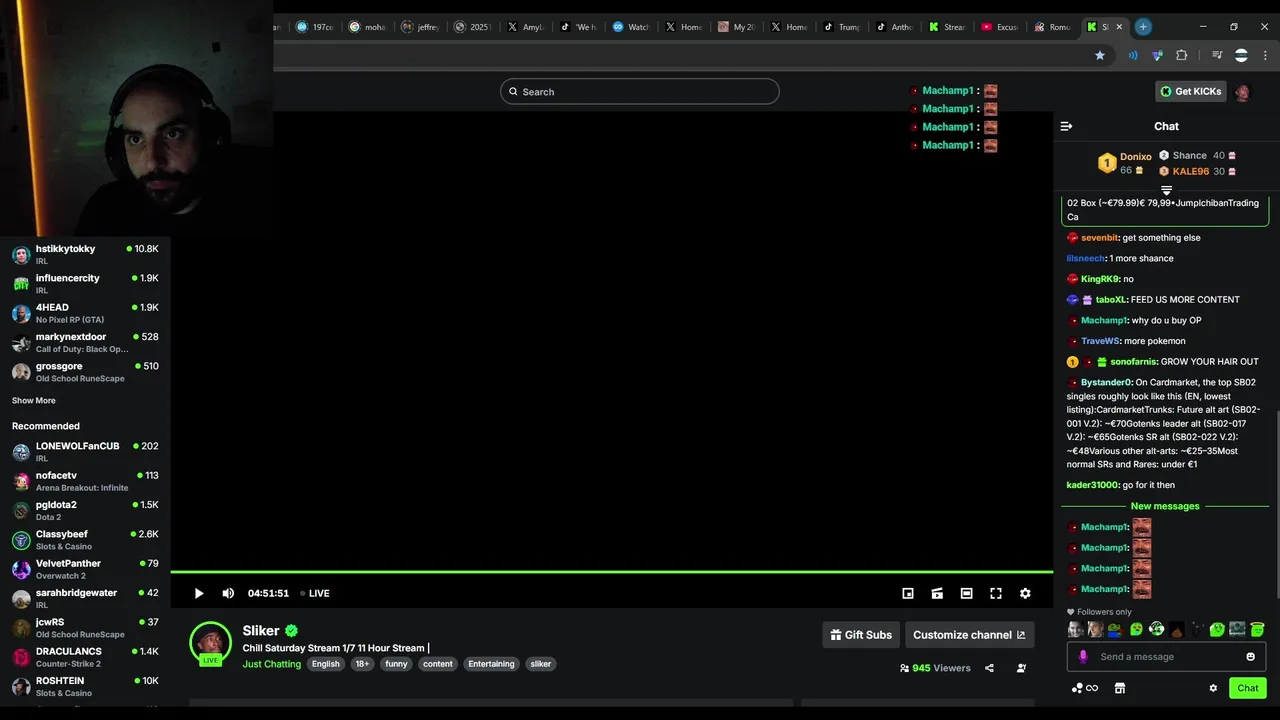Open pgldota2 recommended channel
This screenshot has width=1280, height=720.
pos(85,510)
